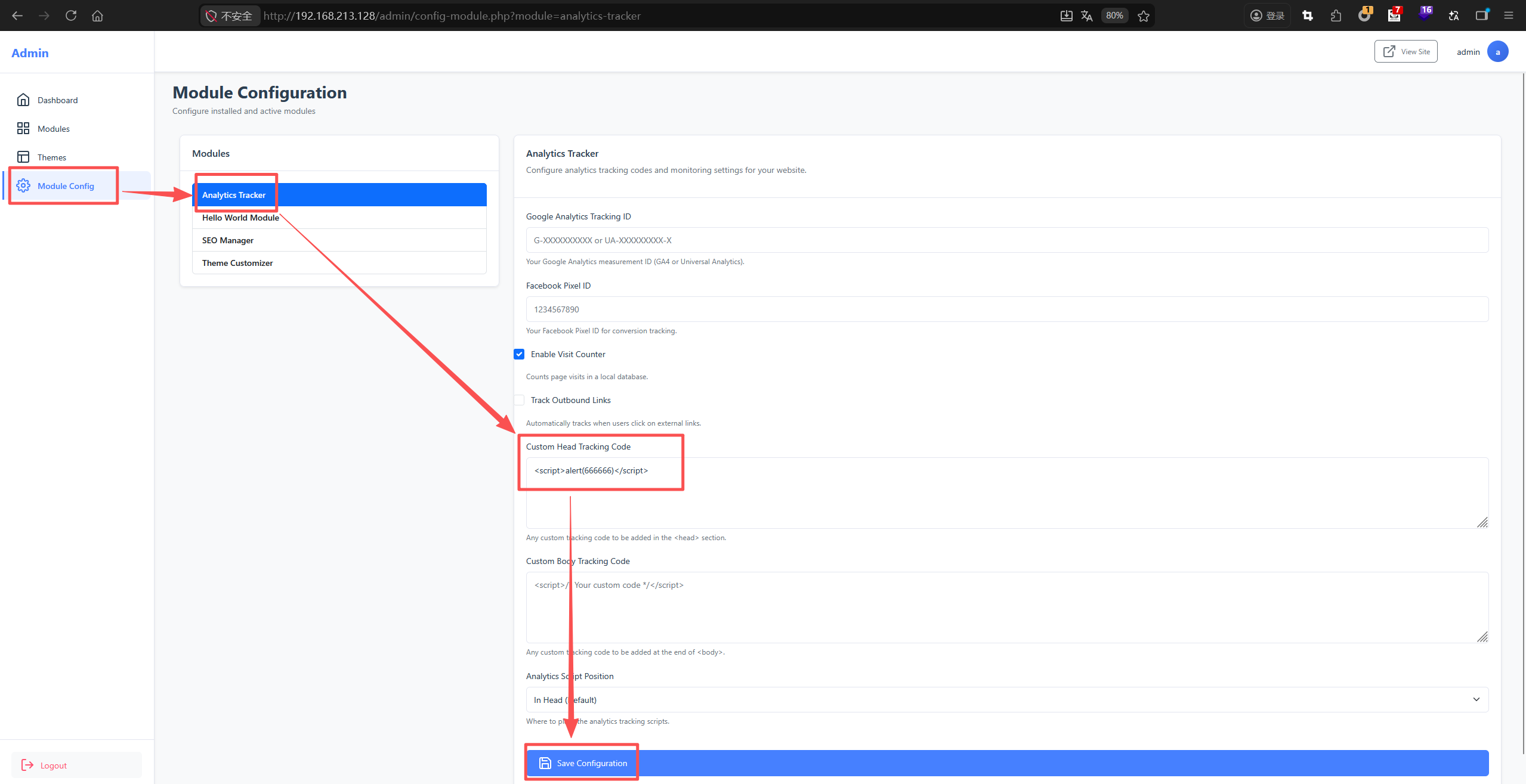This screenshot has height=784, width=1526.
Task: Click the floppy disk save icon
Action: click(545, 763)
